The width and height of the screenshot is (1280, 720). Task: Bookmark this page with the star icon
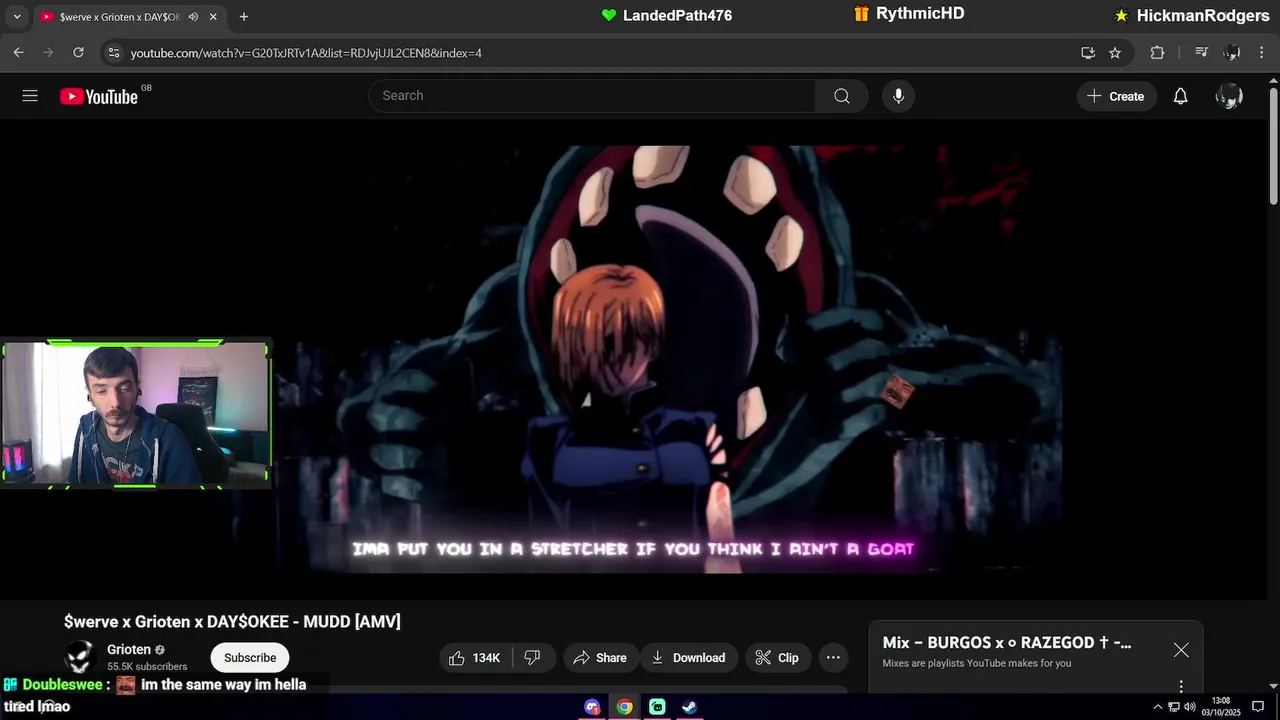coord(1115,52)
